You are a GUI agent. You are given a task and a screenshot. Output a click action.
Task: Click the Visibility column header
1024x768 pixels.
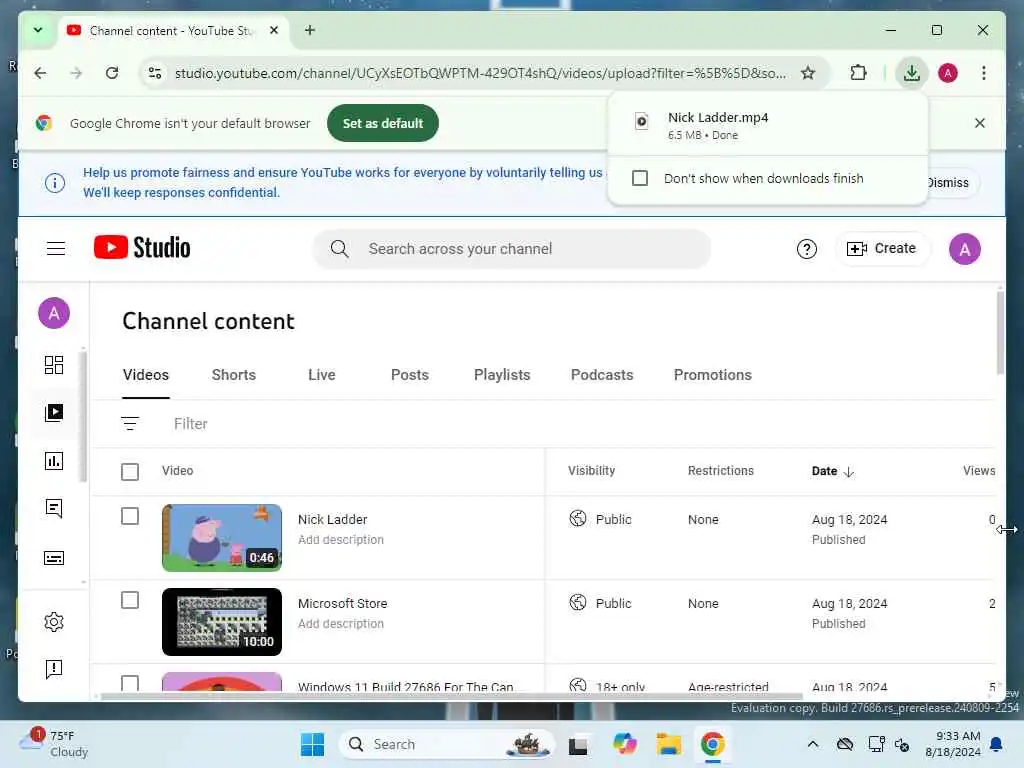click(x=591, y=471)
